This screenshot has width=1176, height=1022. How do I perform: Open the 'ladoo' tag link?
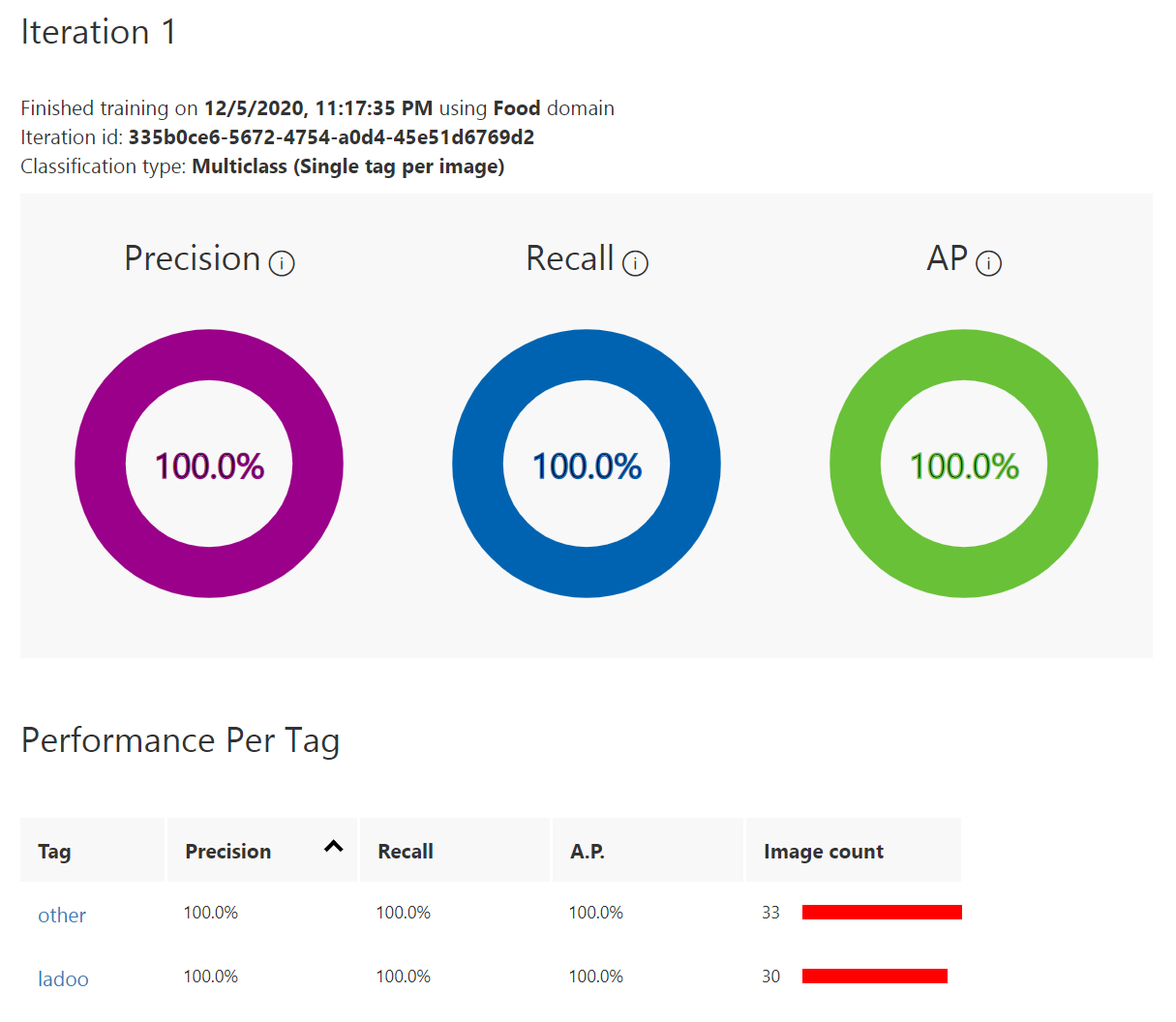pyautogui.click(x=63, y=979)
